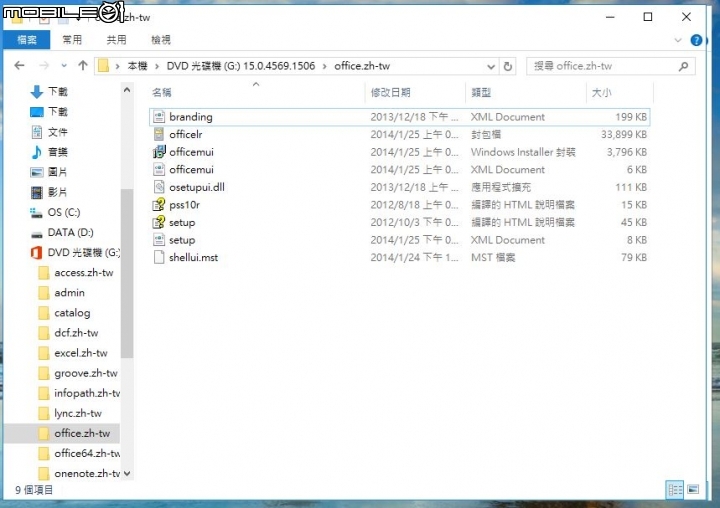Image resolution: width=720 pixels, height=508 pixels.
Task: Click office.zh-tw breadcrumb in address bar
Action: 362,66
